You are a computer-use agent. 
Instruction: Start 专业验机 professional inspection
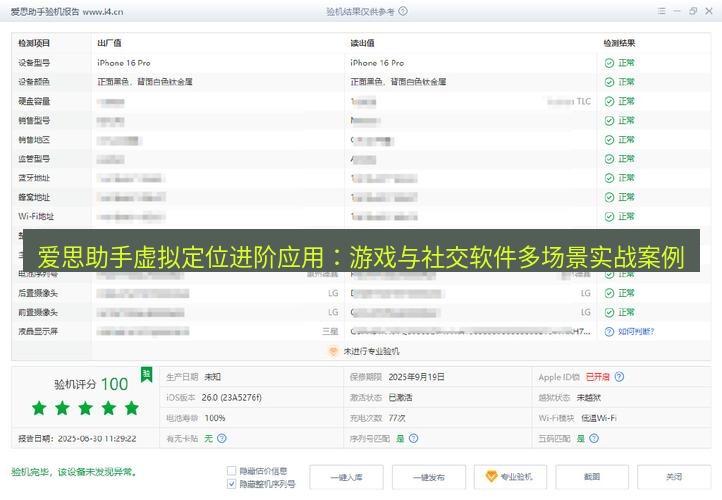510,477
